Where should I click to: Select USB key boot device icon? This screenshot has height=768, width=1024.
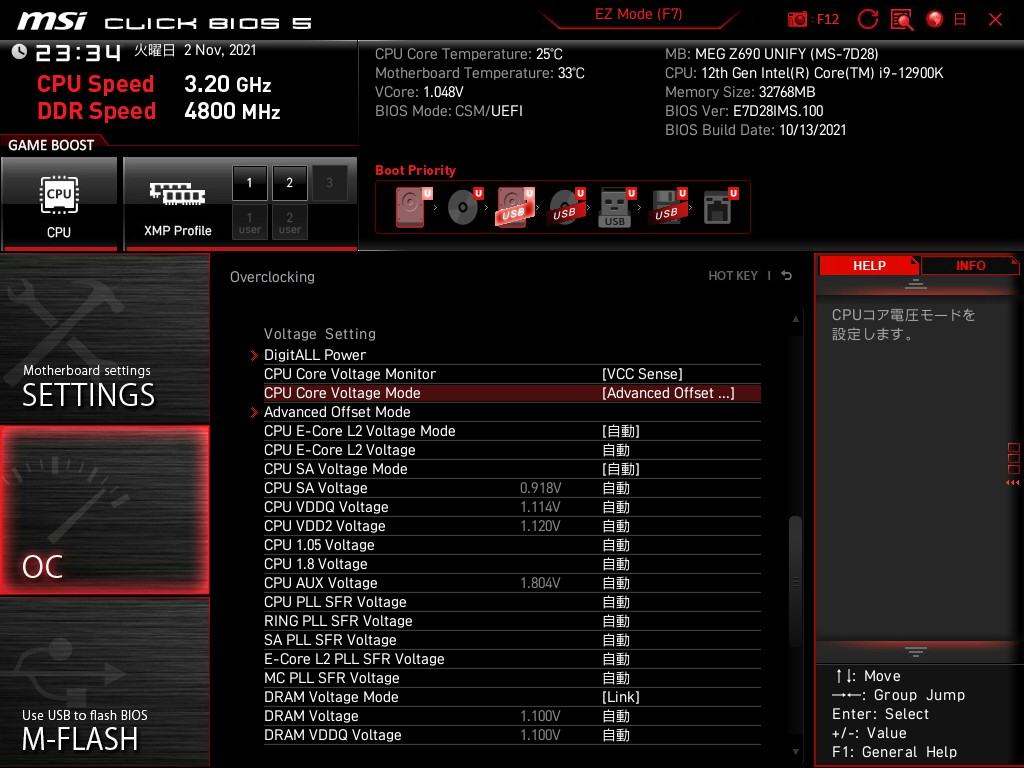point(616,207)
